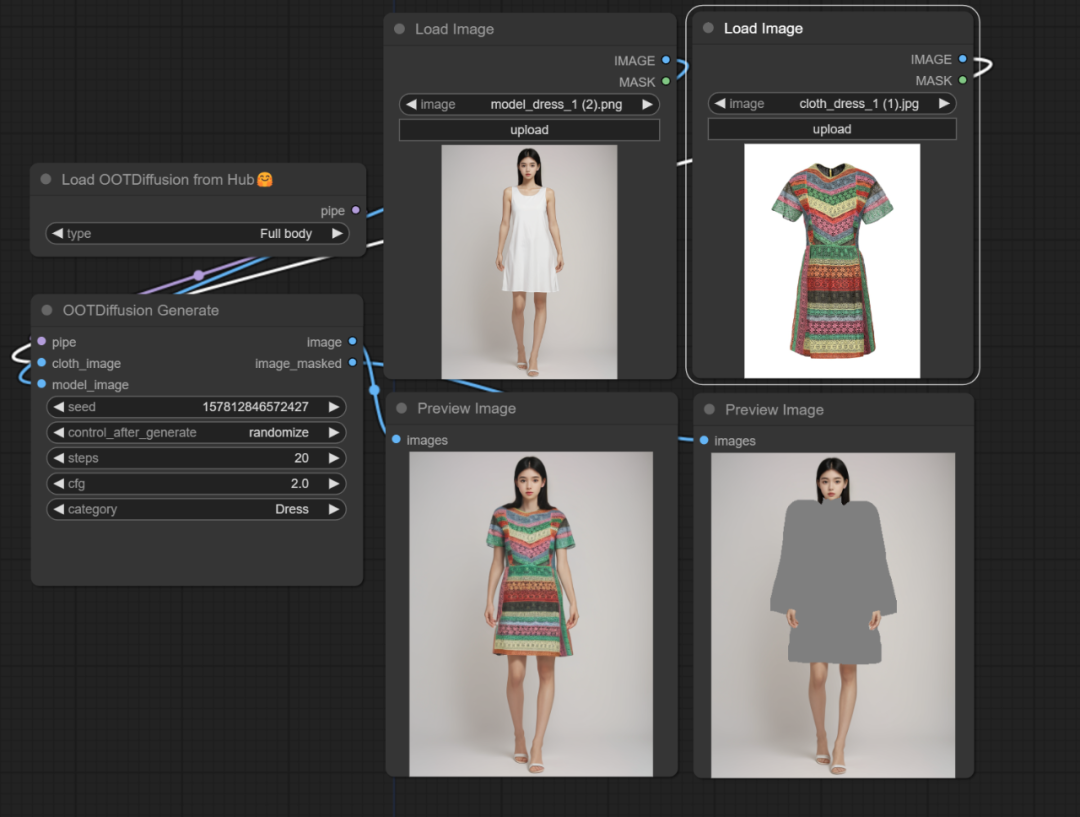Select next image after cloth_dress_1 (1).jpg
1080x817 pixels.
coord(944,103)
